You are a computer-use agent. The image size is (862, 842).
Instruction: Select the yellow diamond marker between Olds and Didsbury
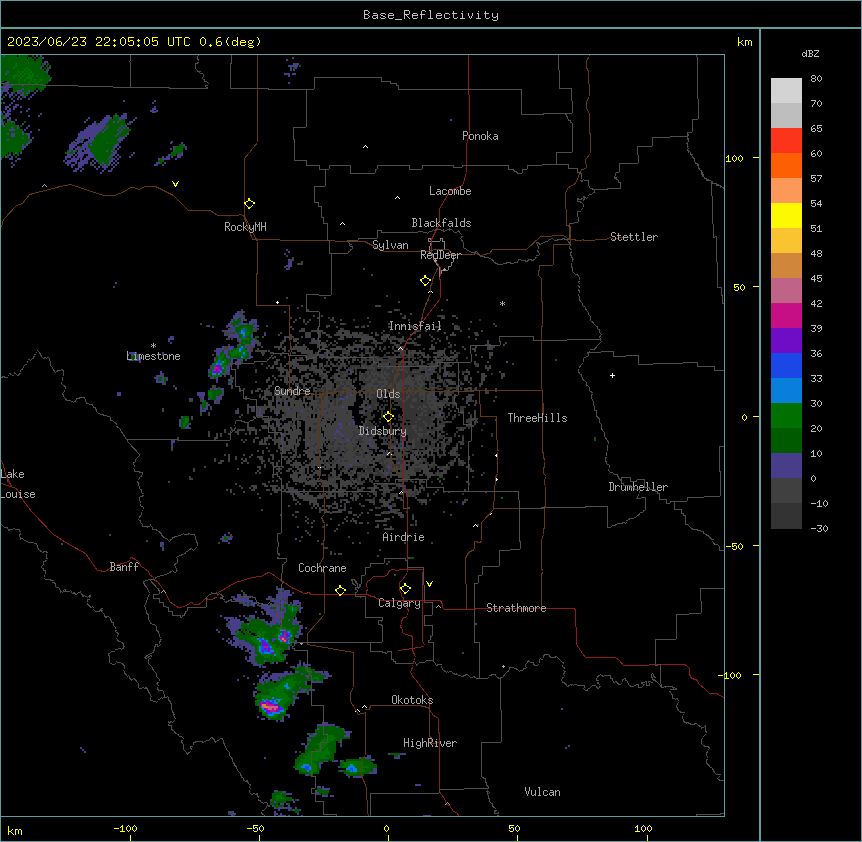coord(388,417)
